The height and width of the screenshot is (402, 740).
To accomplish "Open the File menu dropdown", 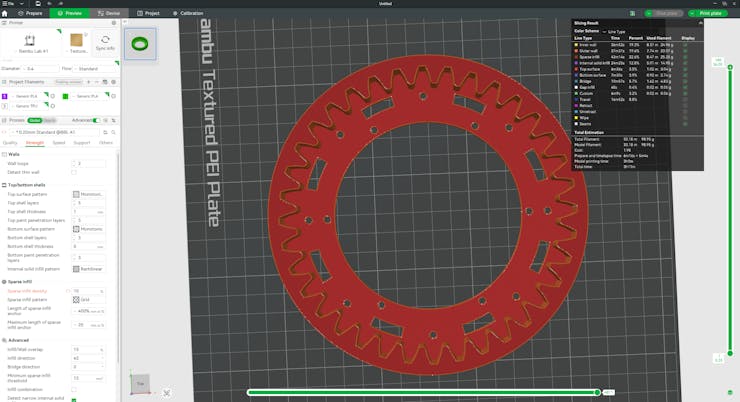I will pyautogui.click(x=12, y=3).
